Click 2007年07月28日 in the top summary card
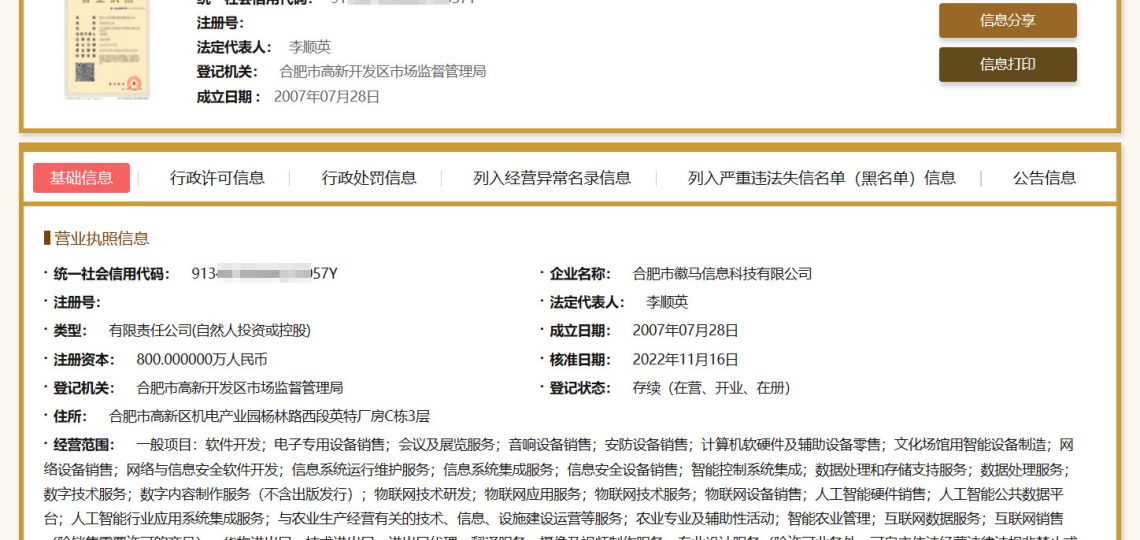 click(x=326, y=97)
